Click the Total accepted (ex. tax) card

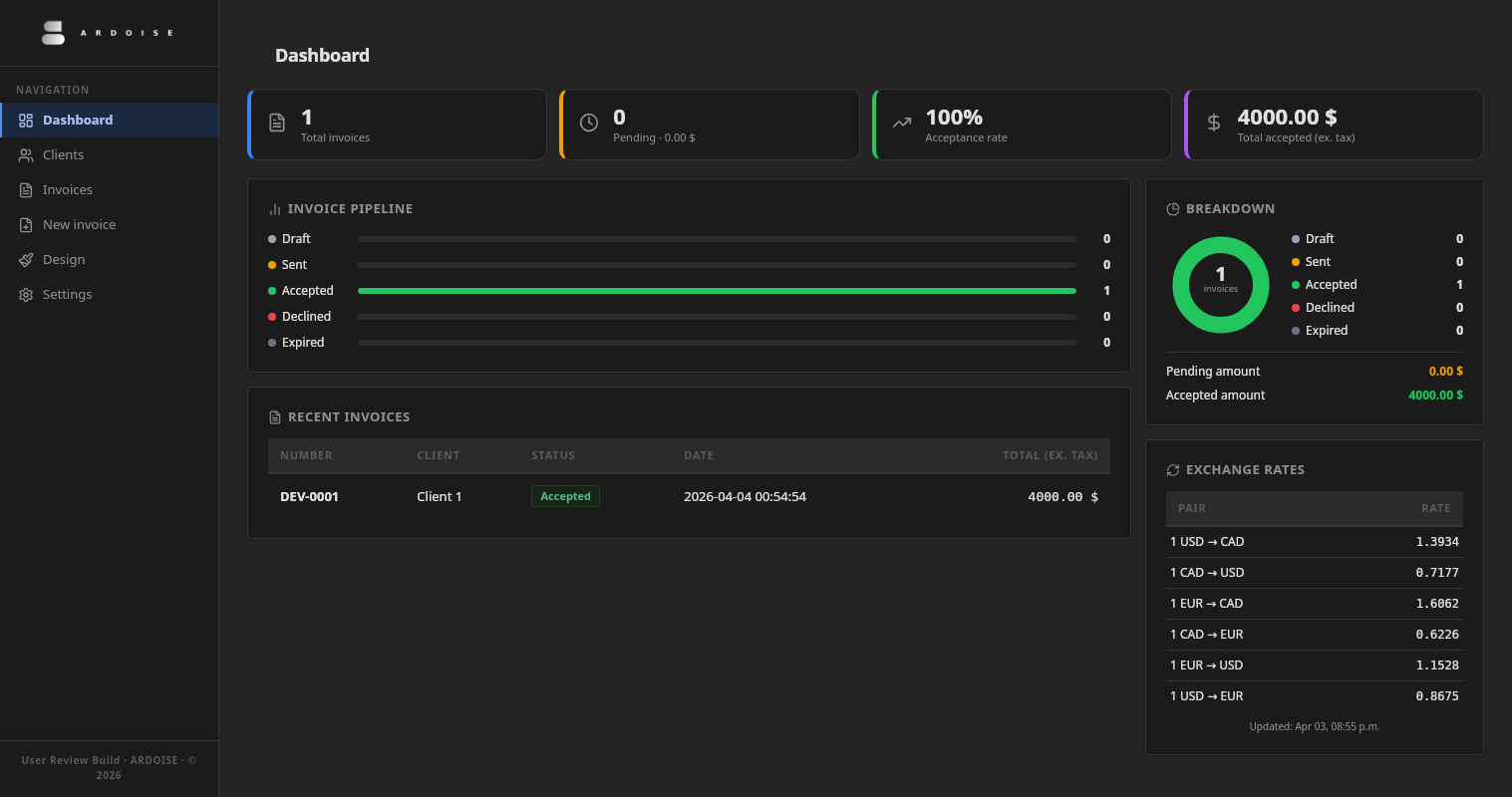point(1334,125)
